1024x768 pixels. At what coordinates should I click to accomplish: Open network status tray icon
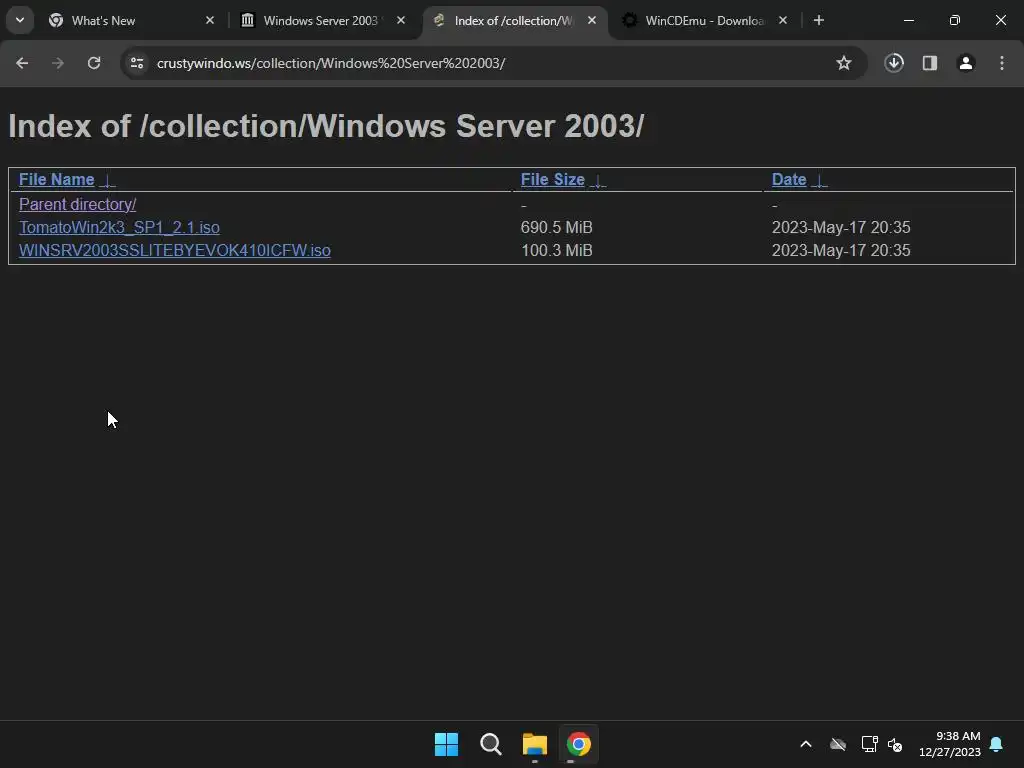[x=869, y=744]
